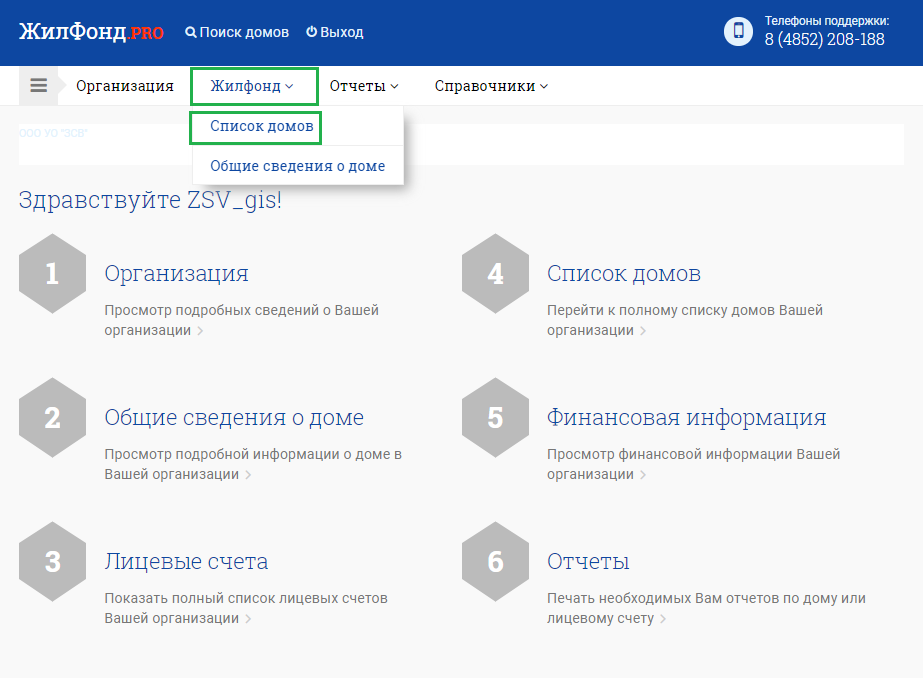Click hexagon number 3 icon
The width and height of the screenshot is (923, 678).
(52, 562)
